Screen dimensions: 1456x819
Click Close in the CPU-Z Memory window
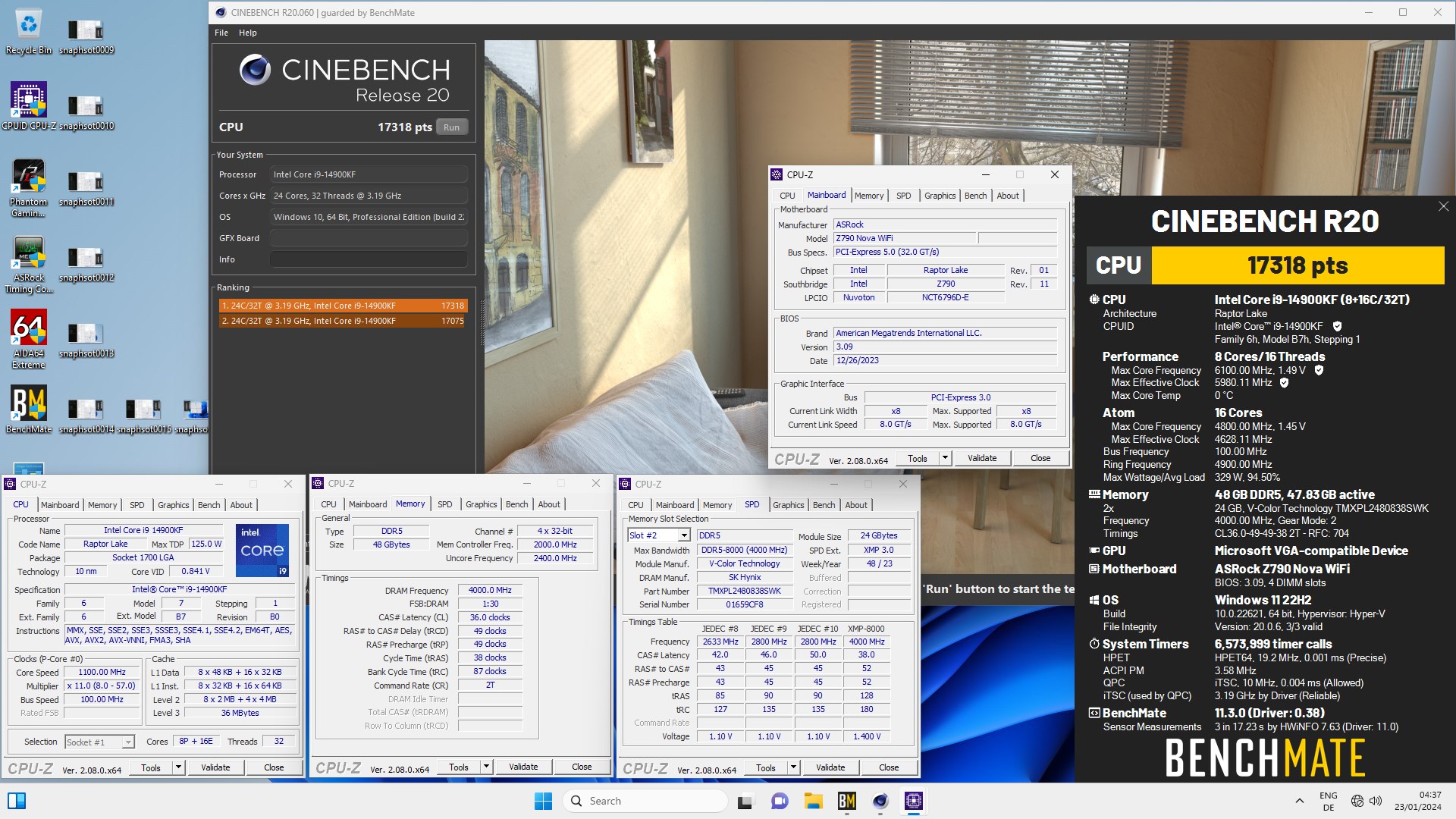[x=582, y=767]
